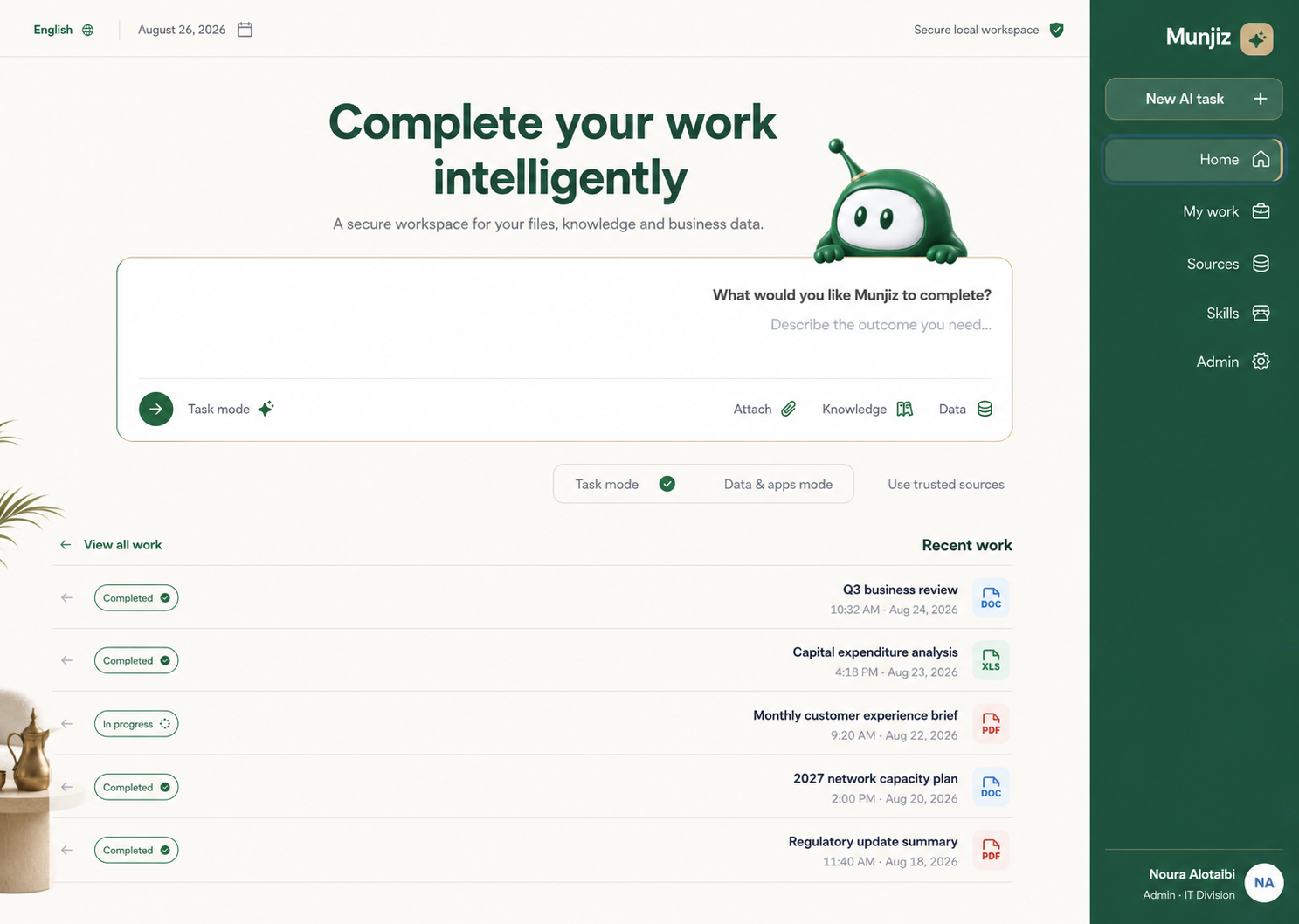The height and width of the screenshot is (924, 1299).
Task: Click the Knowledge book icon
Action: click(904, 409)
